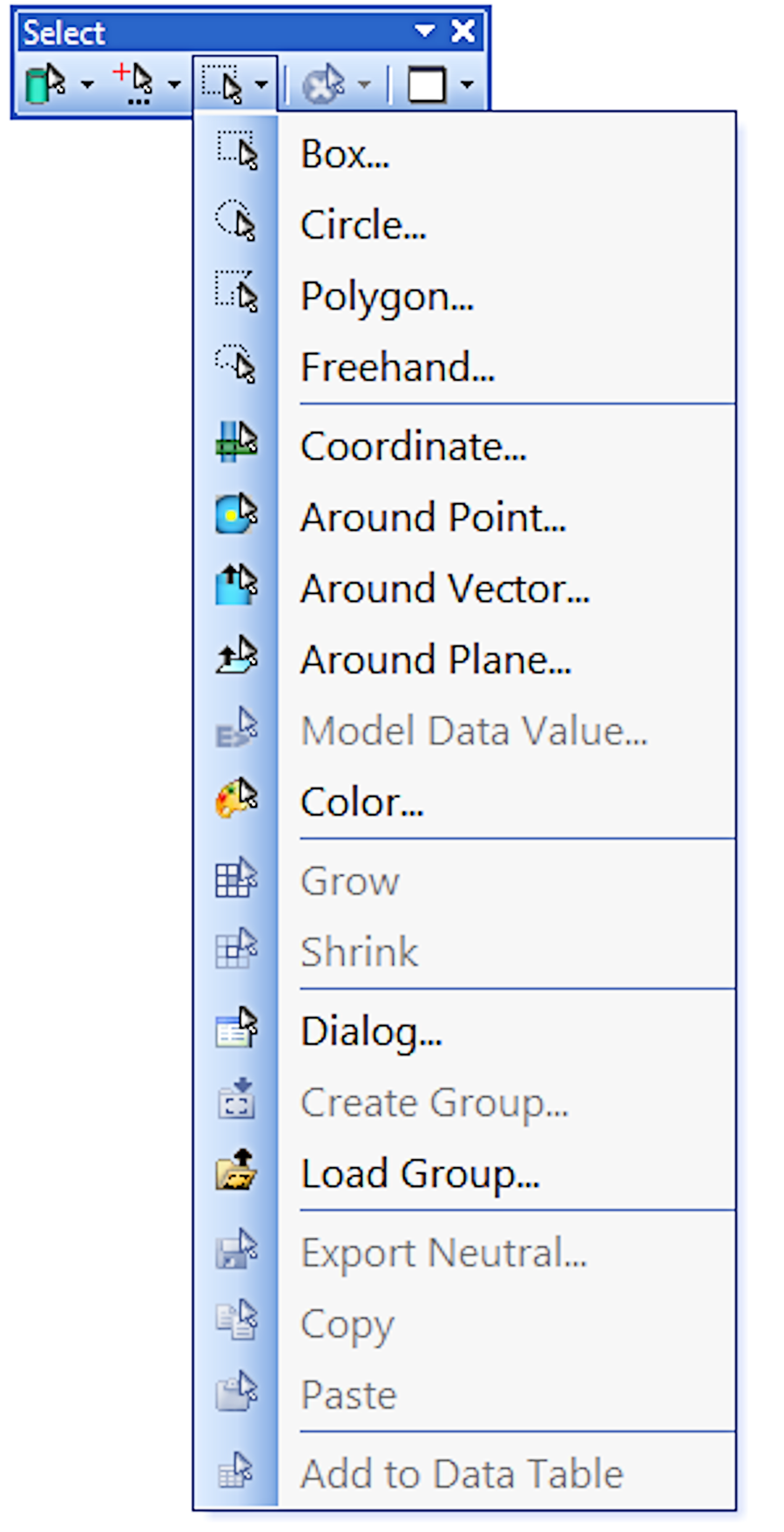This screenshot has width=784, height=1532.
Task: Choose the Around Vector selection tool
Action: pyautogui.click(x=444, y=588)
